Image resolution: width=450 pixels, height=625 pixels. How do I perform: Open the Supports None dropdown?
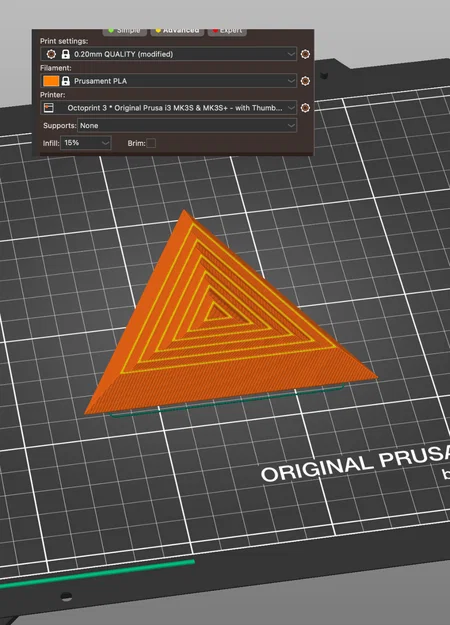187,126
